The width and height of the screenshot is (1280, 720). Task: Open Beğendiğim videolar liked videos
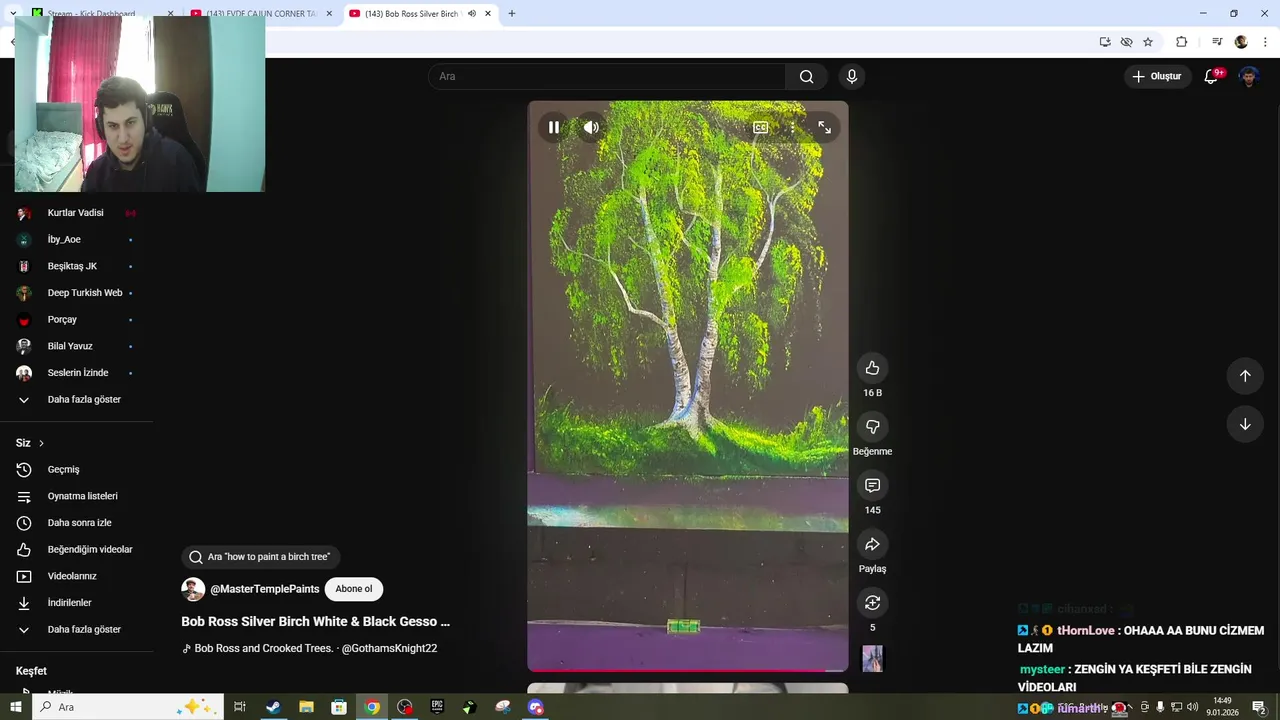tap(76, 550)
